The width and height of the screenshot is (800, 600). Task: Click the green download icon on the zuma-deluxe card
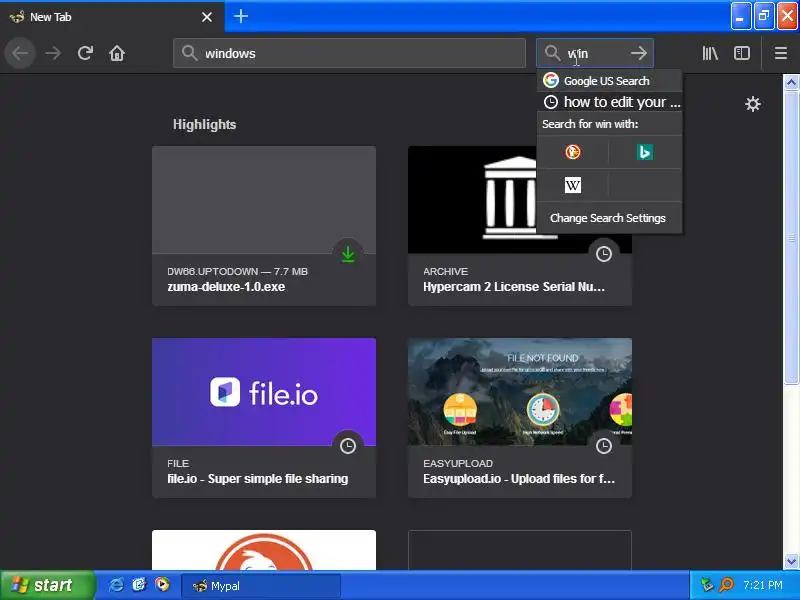[348, 254]
